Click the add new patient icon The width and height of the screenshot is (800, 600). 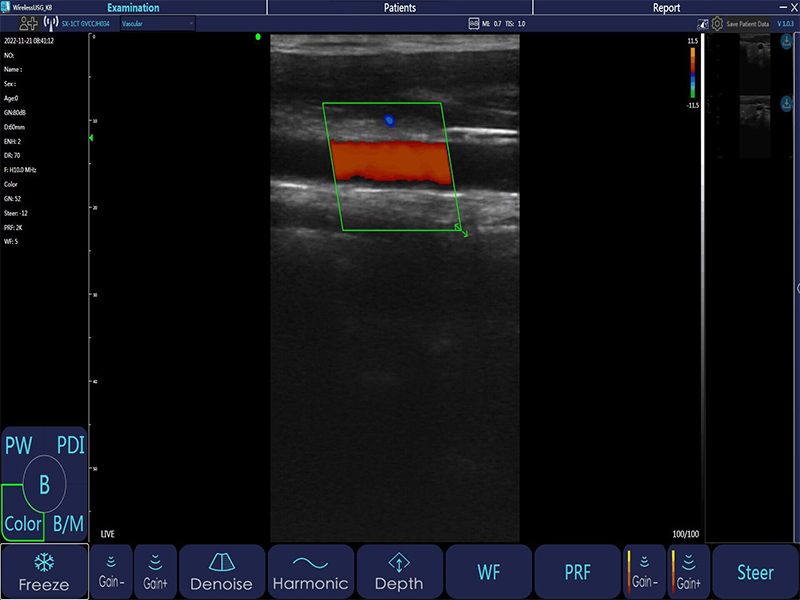[29, 23]
